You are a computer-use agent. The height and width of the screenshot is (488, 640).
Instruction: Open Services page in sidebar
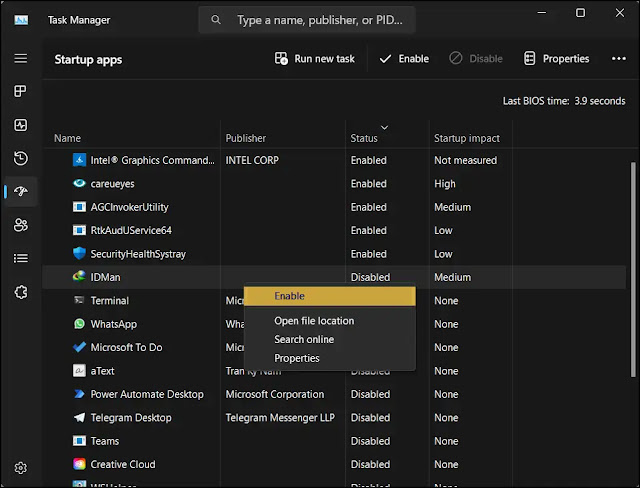click(20, 292)
